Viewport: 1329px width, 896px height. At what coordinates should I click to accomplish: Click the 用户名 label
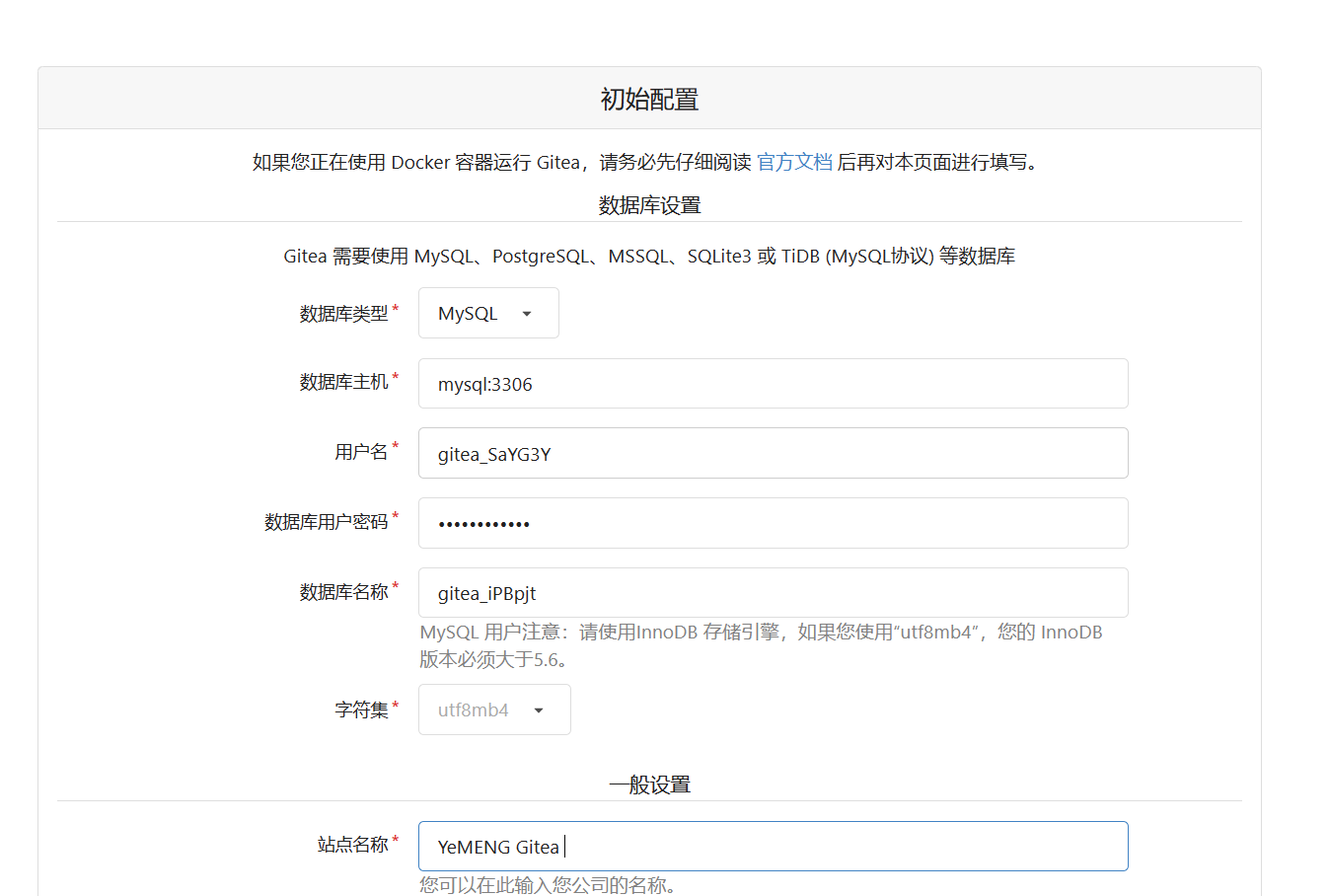point(361,452)
